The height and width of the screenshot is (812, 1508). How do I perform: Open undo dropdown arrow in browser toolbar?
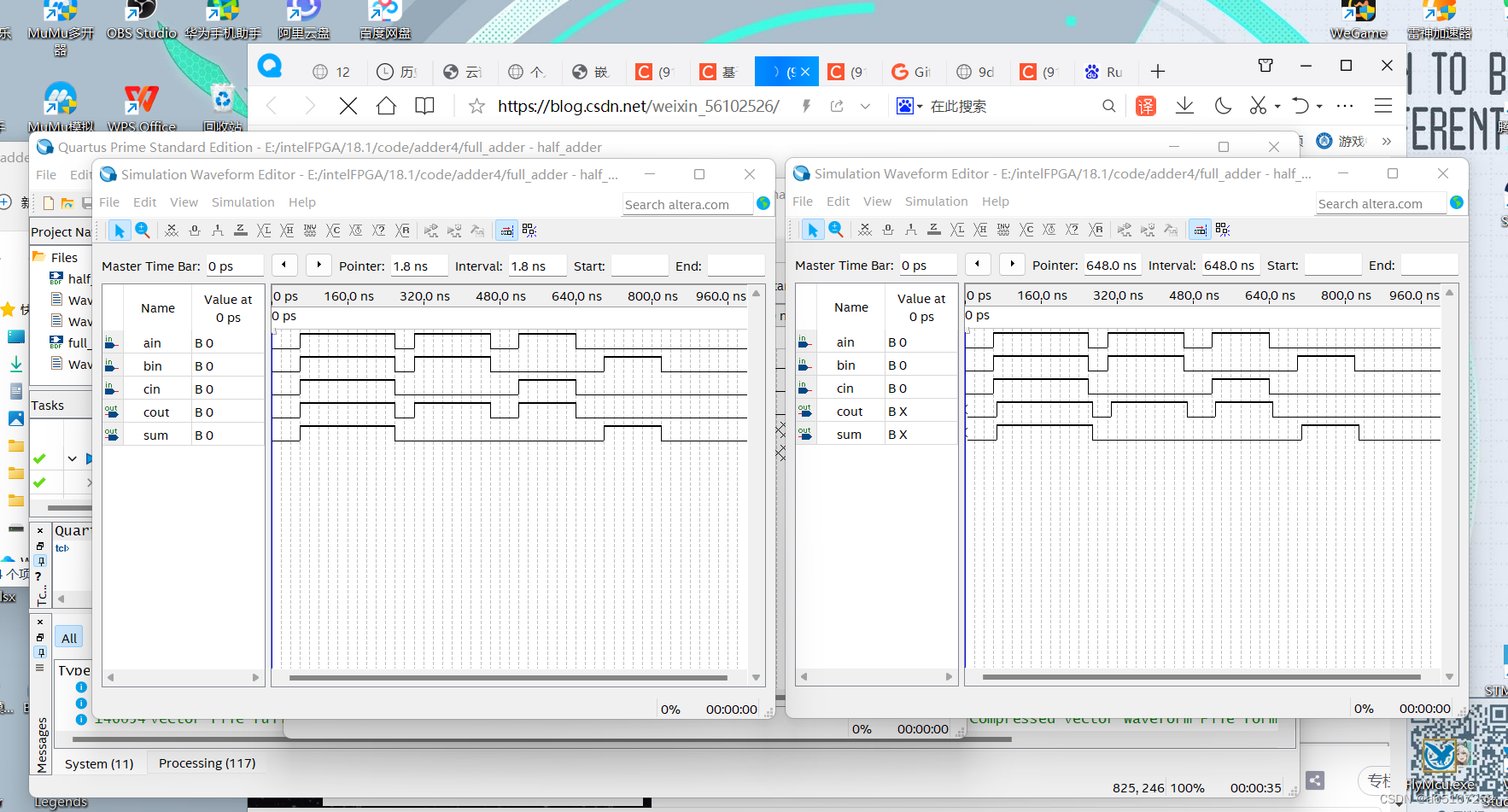click(x=1319, y=107)
